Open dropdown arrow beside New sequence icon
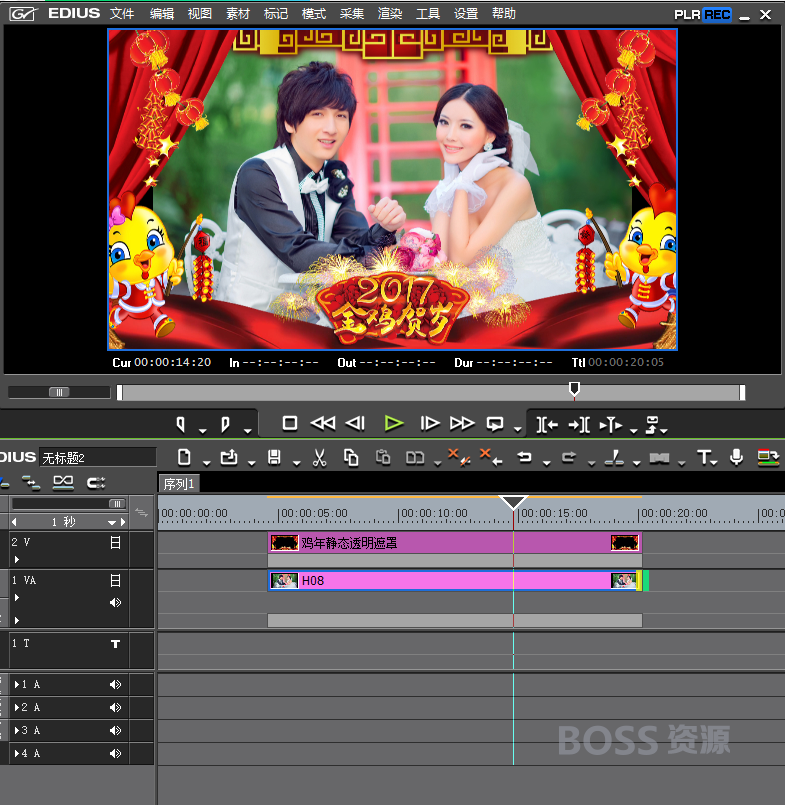This screenshot has height=805, width=785. point(206,463)
